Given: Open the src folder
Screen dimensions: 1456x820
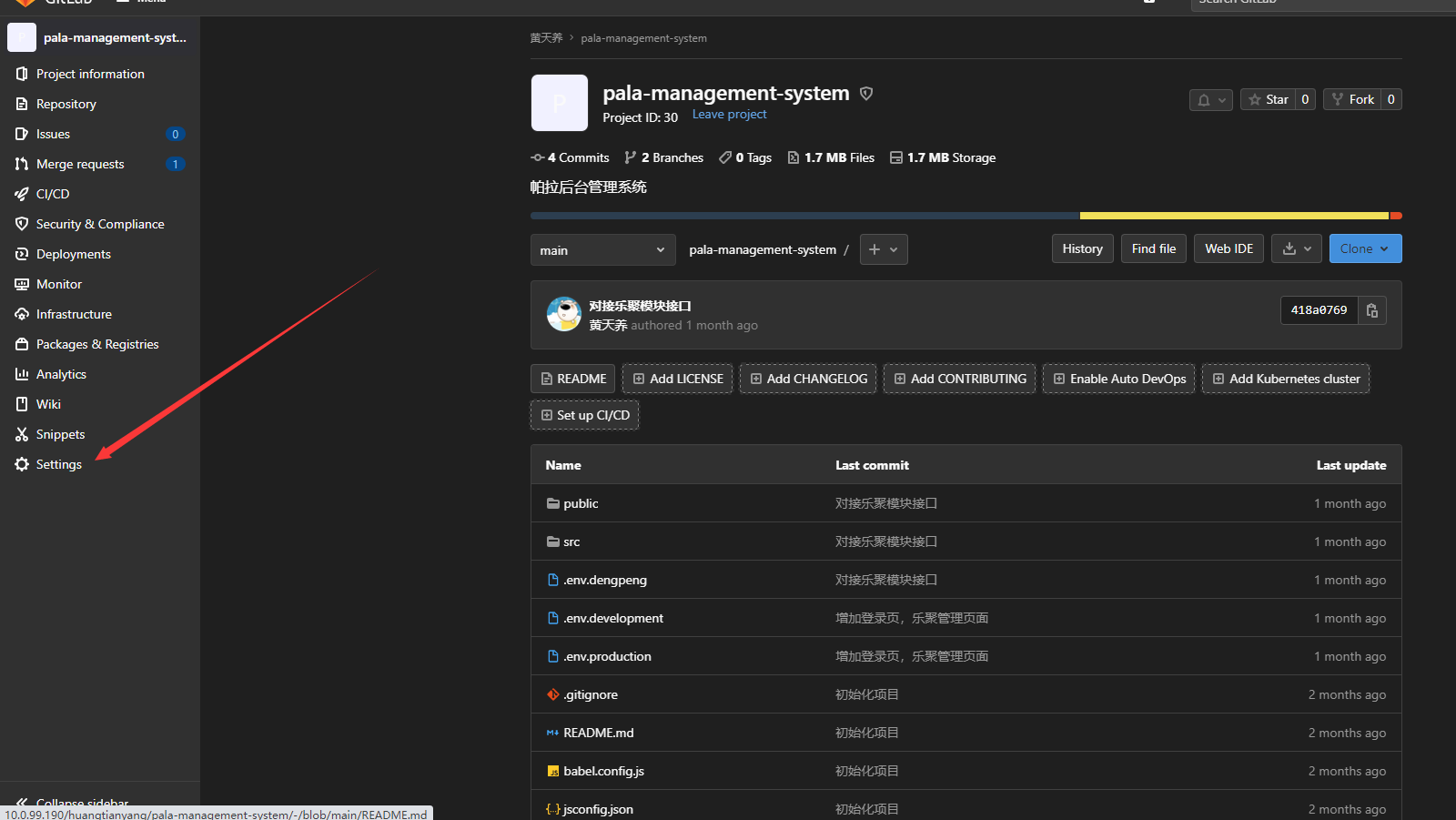Looking at the screenshot, I should click(571, 542).
